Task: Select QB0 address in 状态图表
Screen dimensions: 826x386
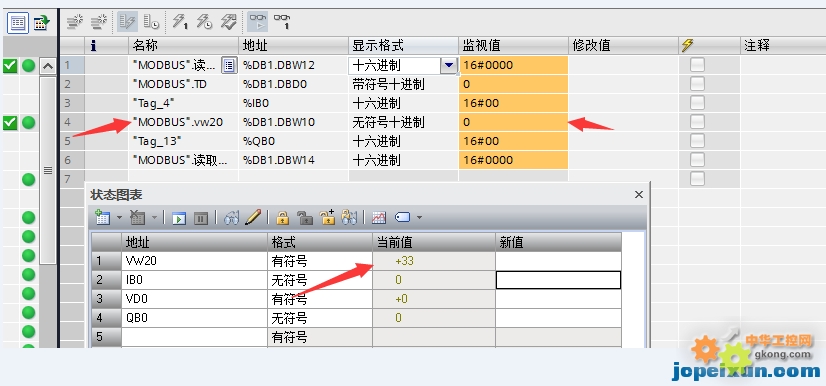Action: 194,318
